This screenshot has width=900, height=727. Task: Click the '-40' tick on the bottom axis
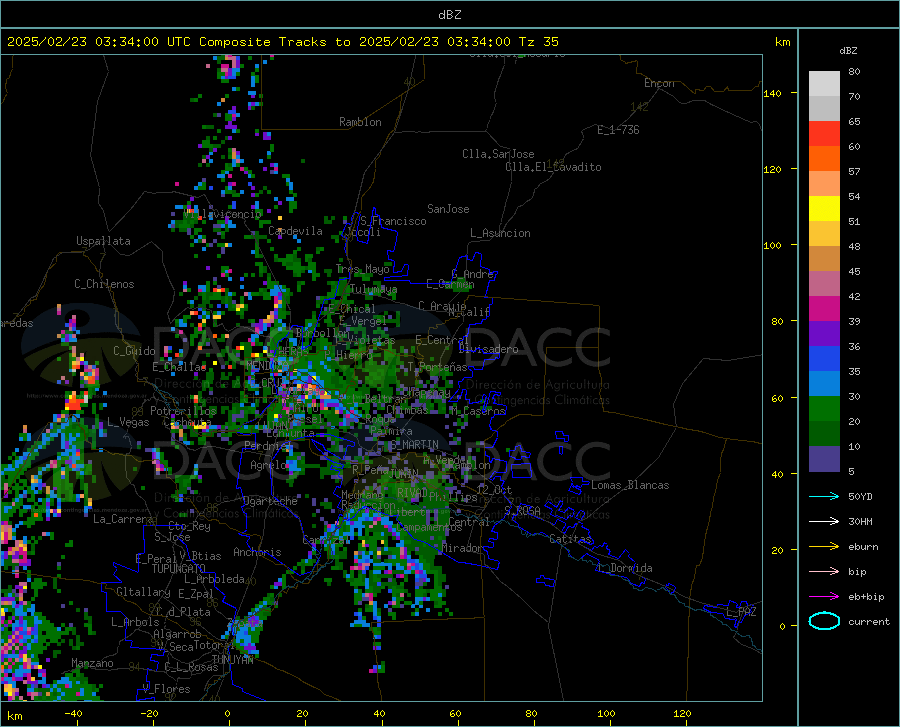coord(72,713)
